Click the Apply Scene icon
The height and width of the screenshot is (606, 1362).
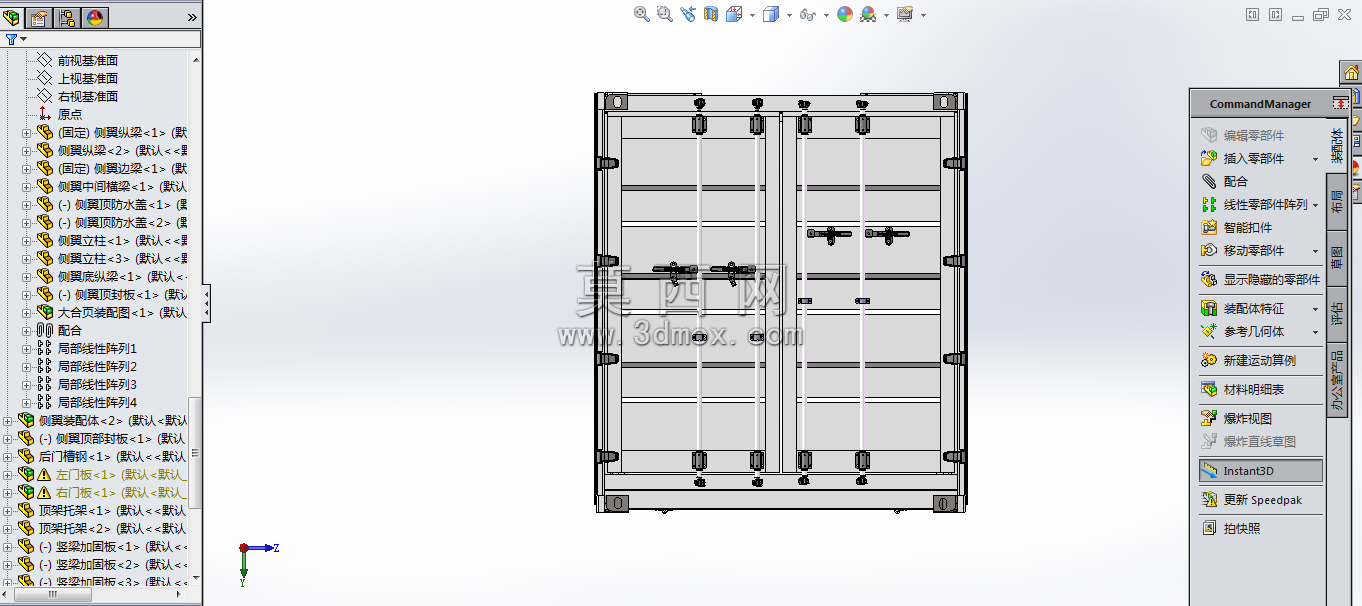click(x=868, y=14)
